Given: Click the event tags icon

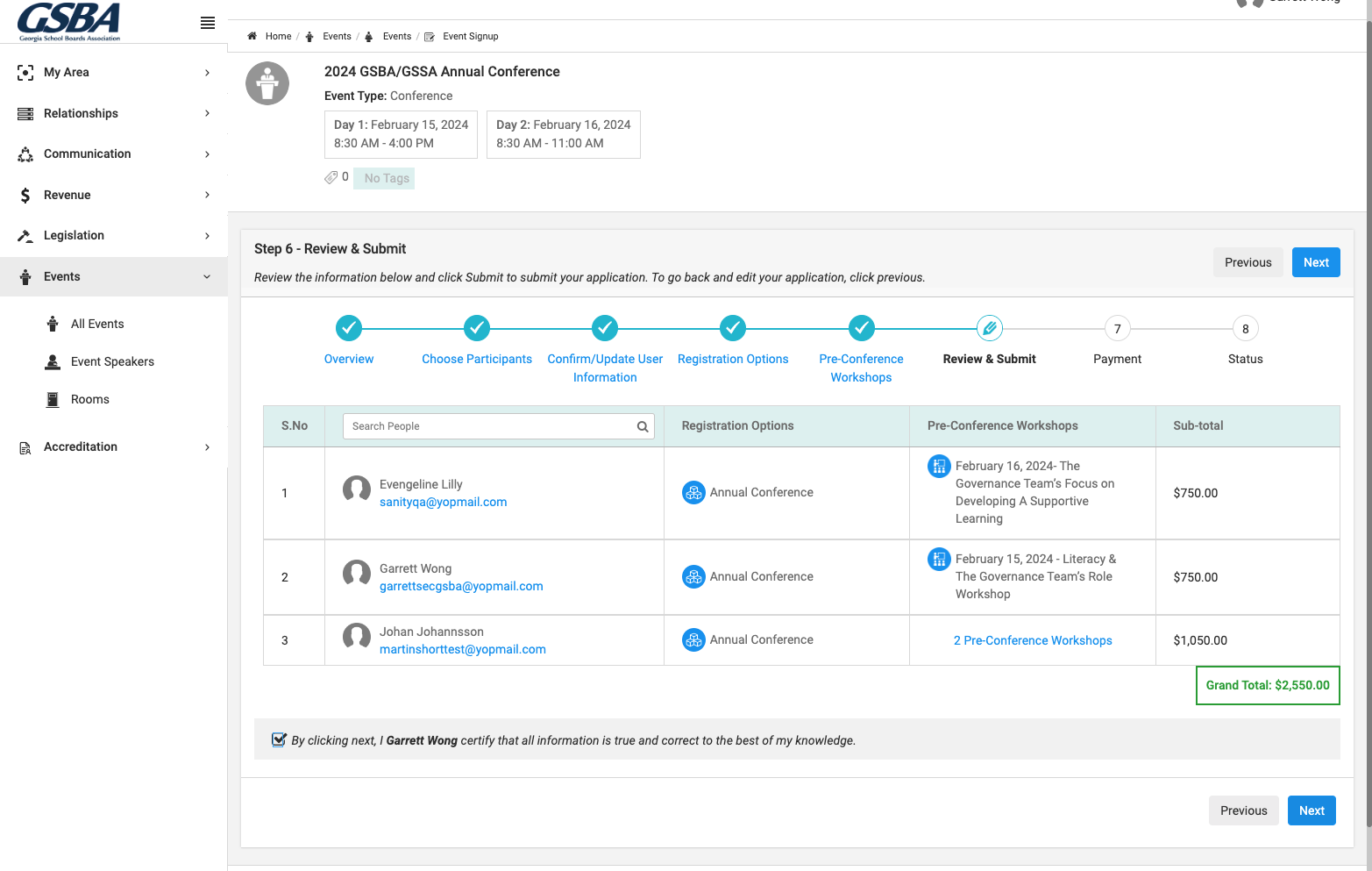Looking at the screenshot, I should 331,177.
